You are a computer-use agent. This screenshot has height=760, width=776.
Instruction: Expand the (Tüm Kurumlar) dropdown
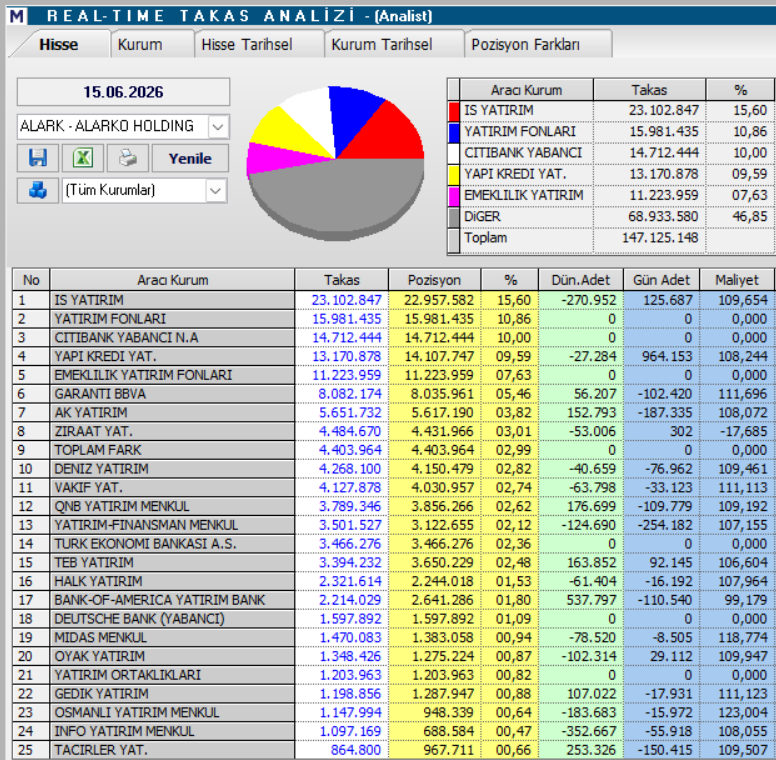pyautogui.click(x=216, y=190)
